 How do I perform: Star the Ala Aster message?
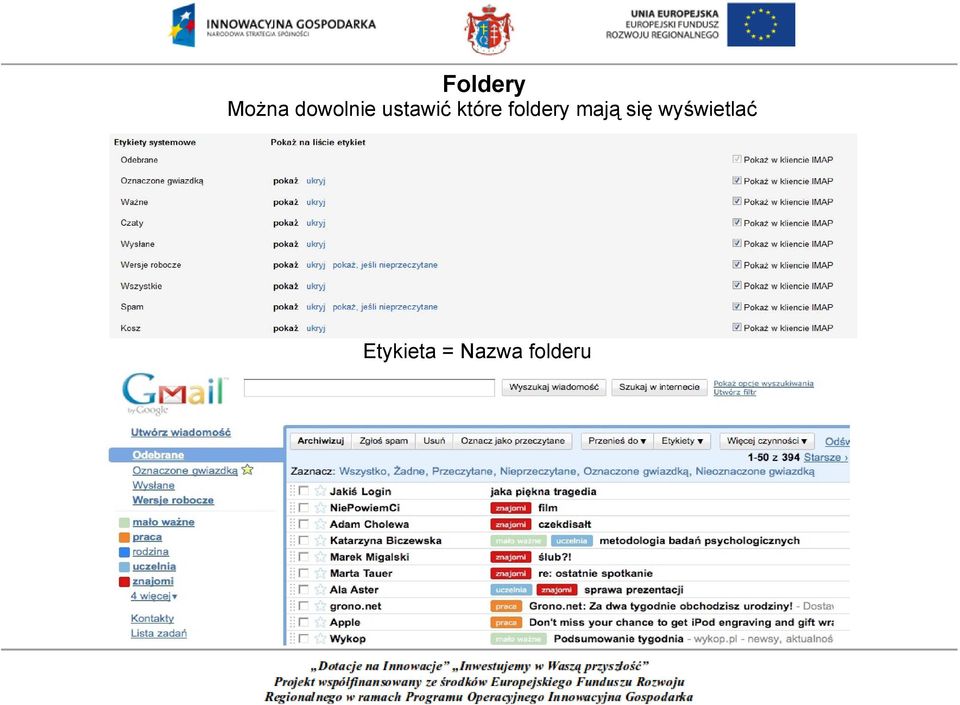(x=320, y=589)
